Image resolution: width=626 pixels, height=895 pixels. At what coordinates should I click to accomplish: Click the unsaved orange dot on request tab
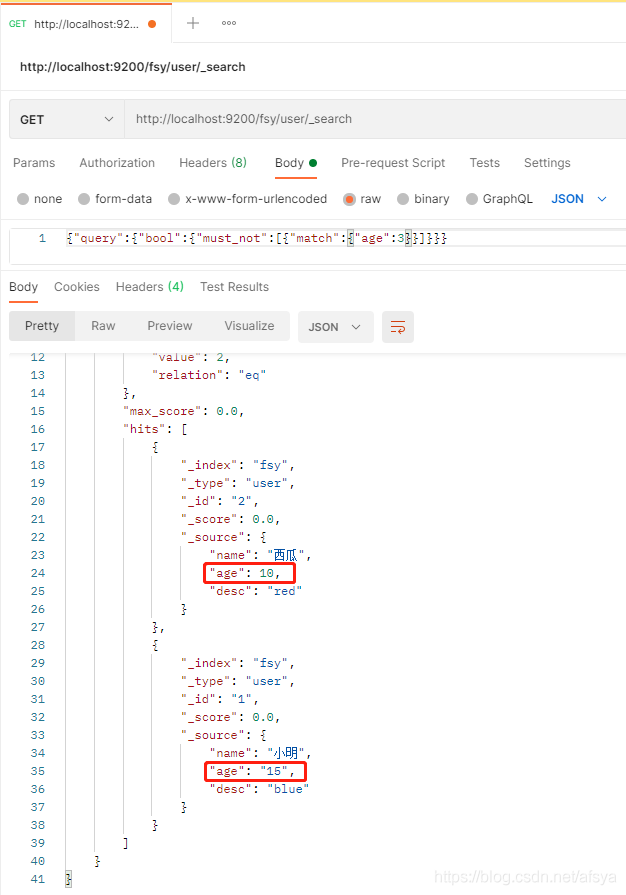[152, 24]
